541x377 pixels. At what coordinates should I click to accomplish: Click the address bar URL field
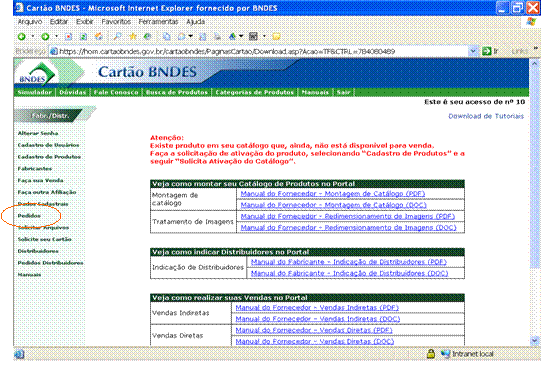tap(264, 51)
